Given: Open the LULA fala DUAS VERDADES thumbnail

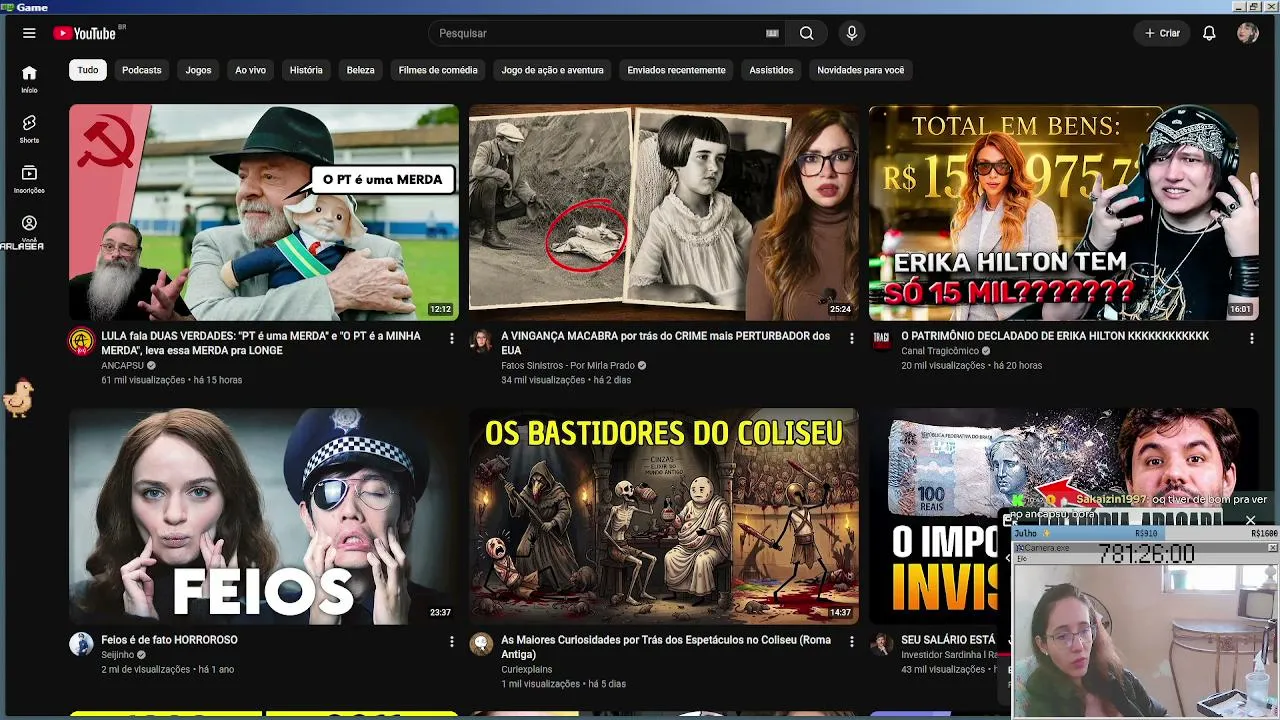Looking at the screenshot, I should 264,212.
